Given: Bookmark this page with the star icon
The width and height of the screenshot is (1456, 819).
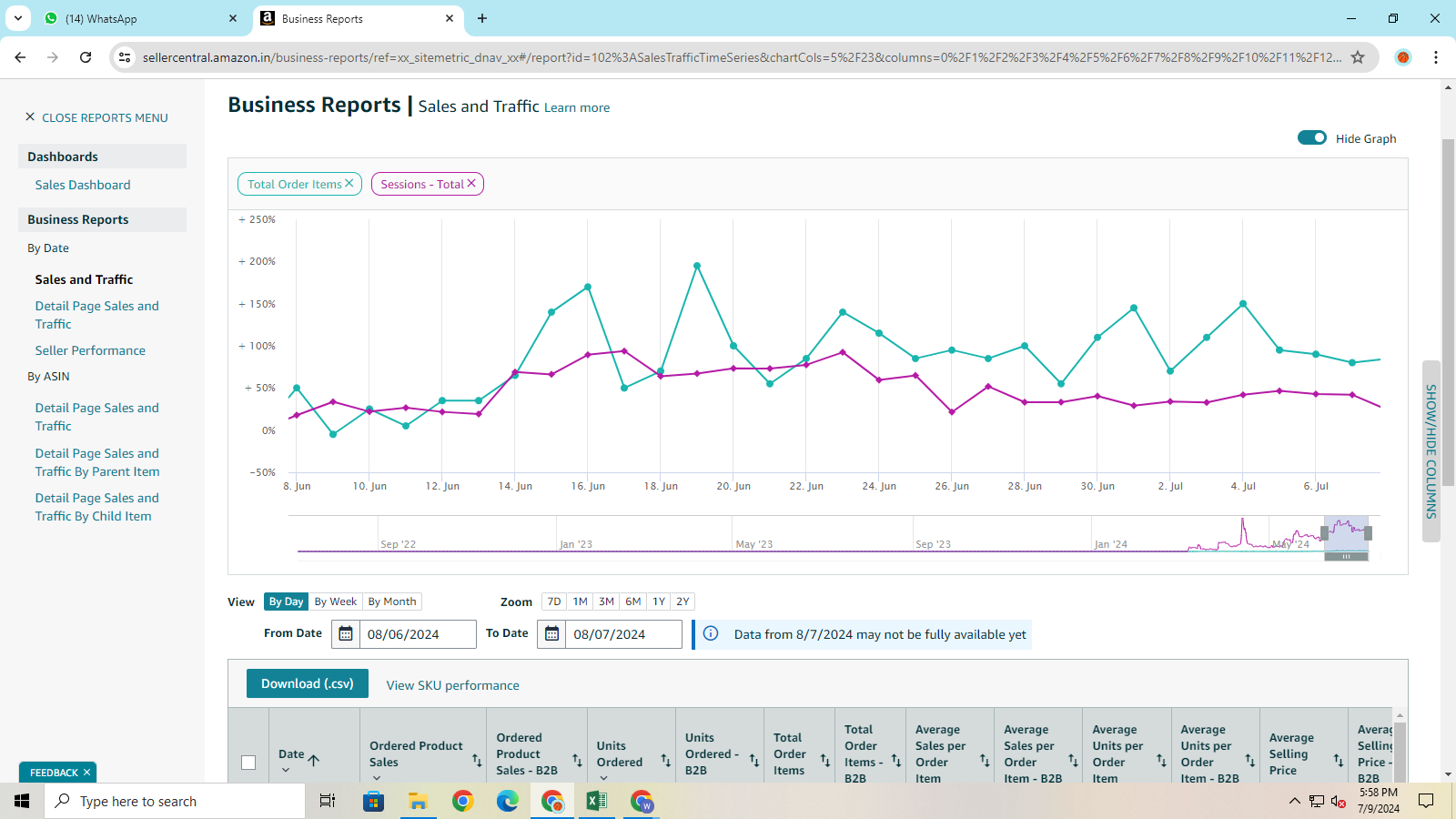Looking at the screenshot, I should point(1358,57).
